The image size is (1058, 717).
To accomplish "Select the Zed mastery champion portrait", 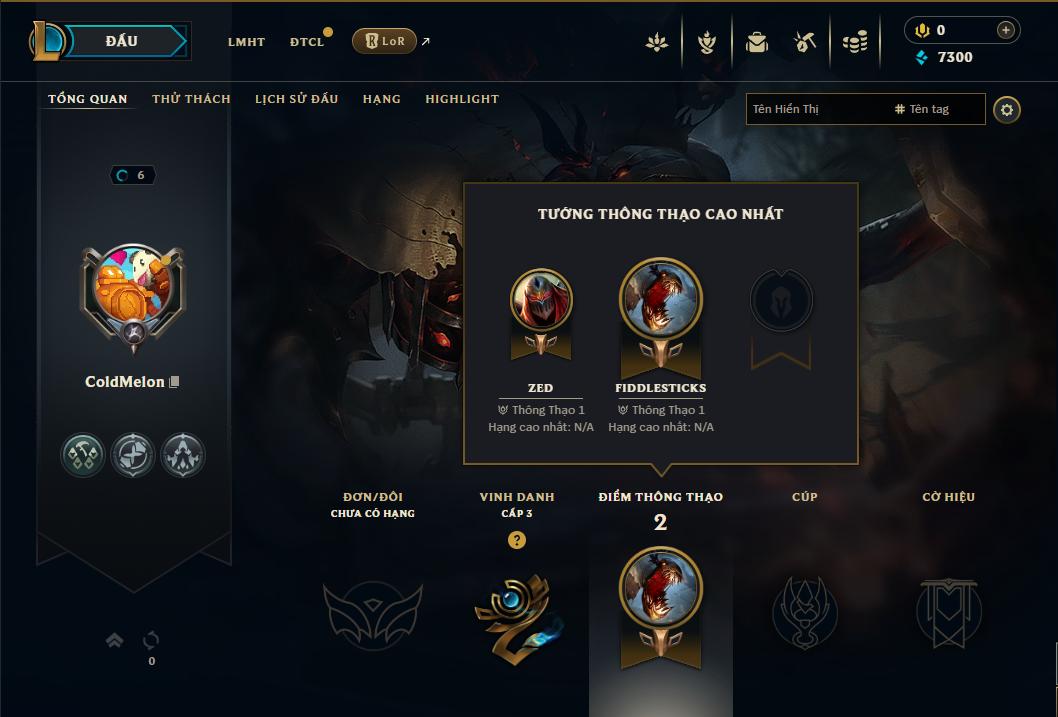I will (x=540, y=299).
